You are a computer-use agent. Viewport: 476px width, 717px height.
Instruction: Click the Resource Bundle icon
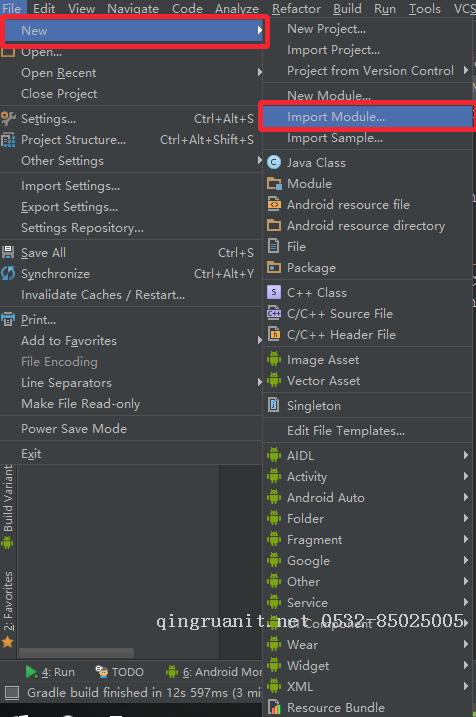[274, 707]
